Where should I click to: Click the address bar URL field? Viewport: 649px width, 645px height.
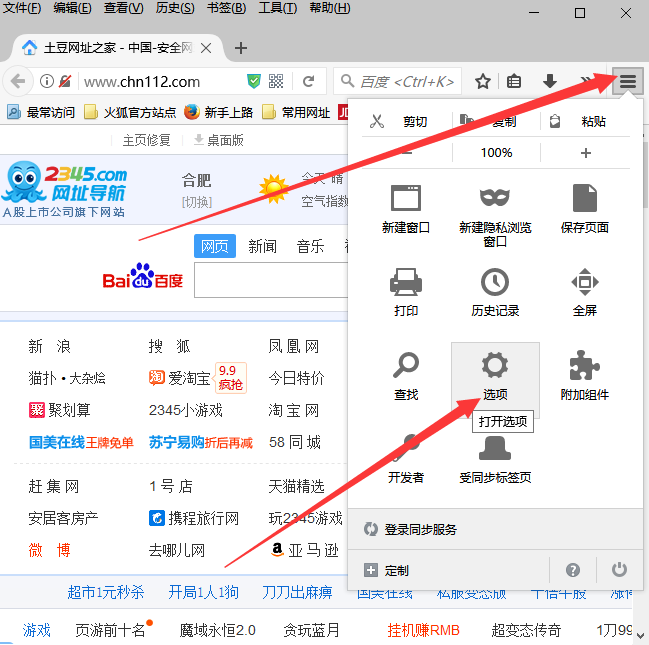click(161, 82)
